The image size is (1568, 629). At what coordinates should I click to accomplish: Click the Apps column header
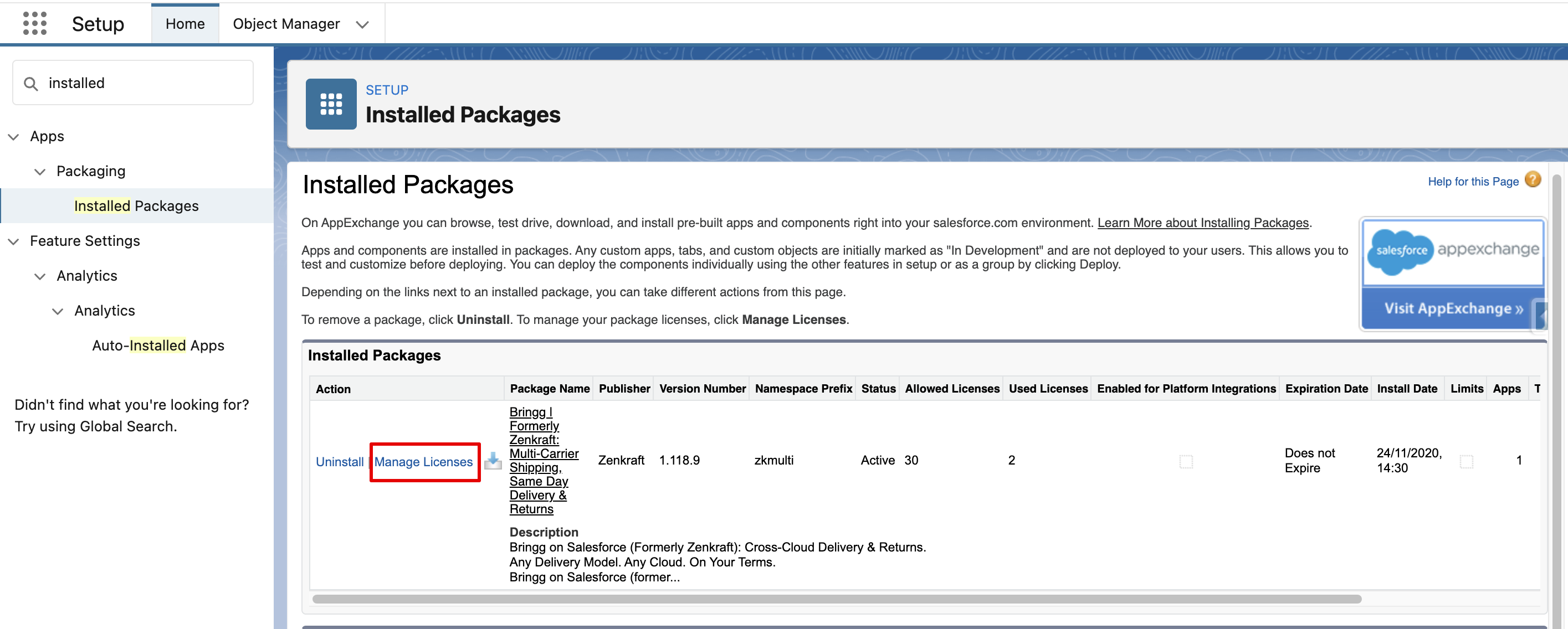pyautogui.click(x=1506, y=388)
